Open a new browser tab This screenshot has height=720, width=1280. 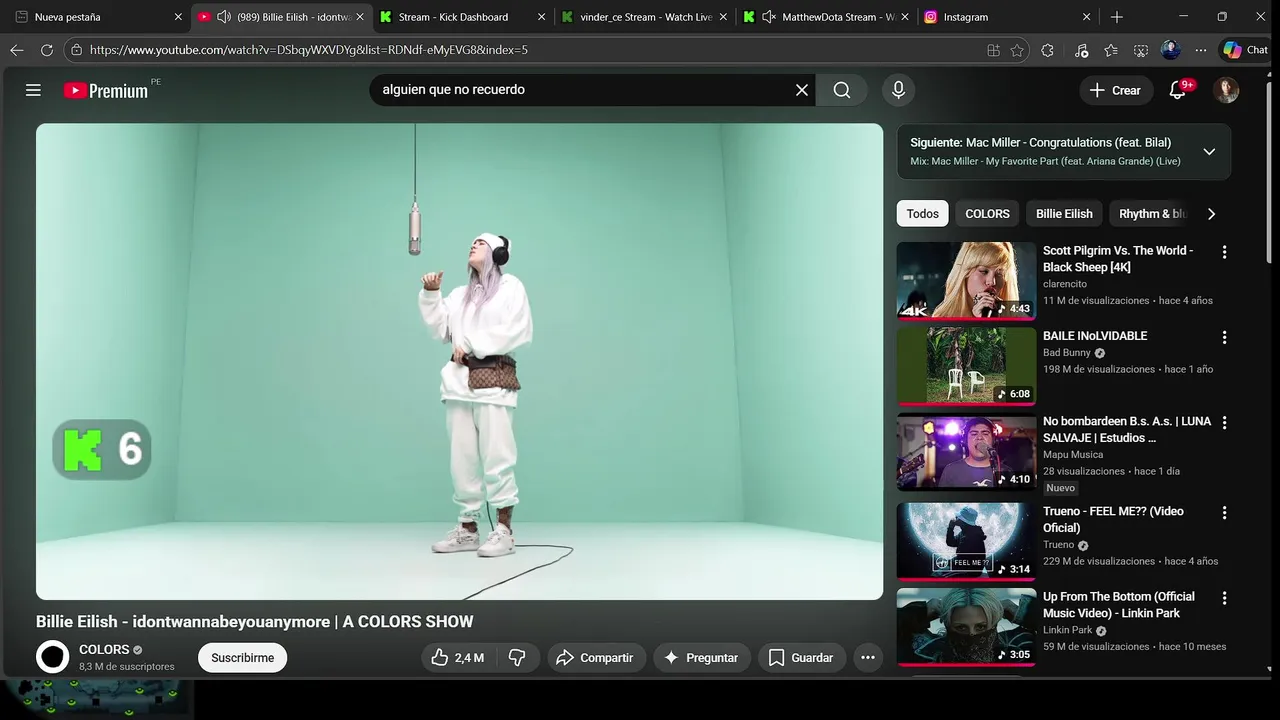(x=1117, y=17)
